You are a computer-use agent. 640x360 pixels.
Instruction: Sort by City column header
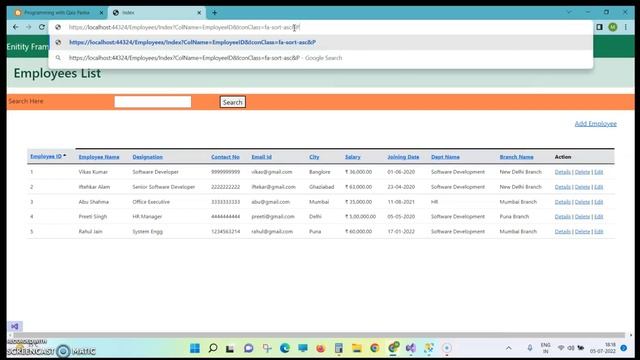click(x=314, y=157)
